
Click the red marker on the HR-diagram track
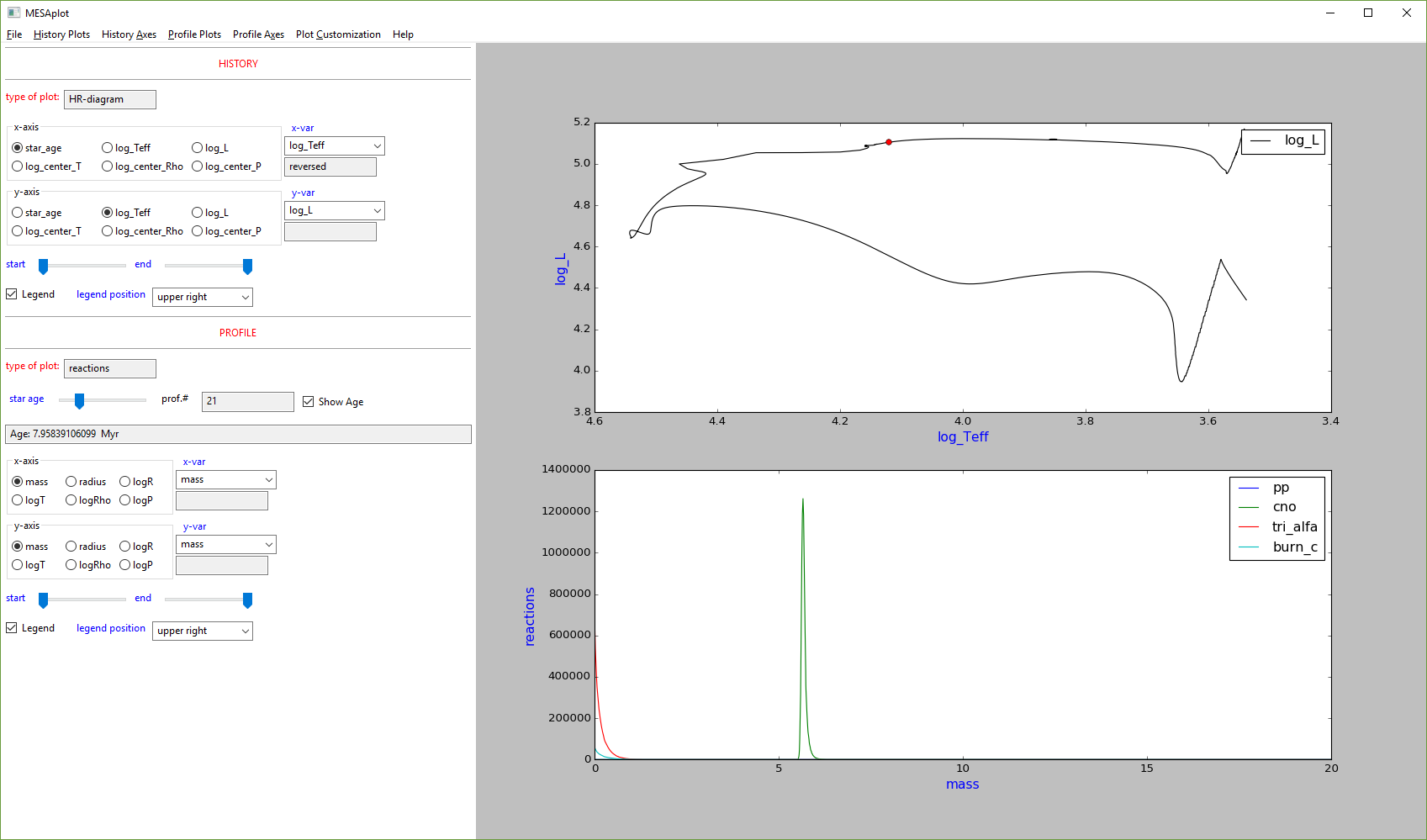889,142
